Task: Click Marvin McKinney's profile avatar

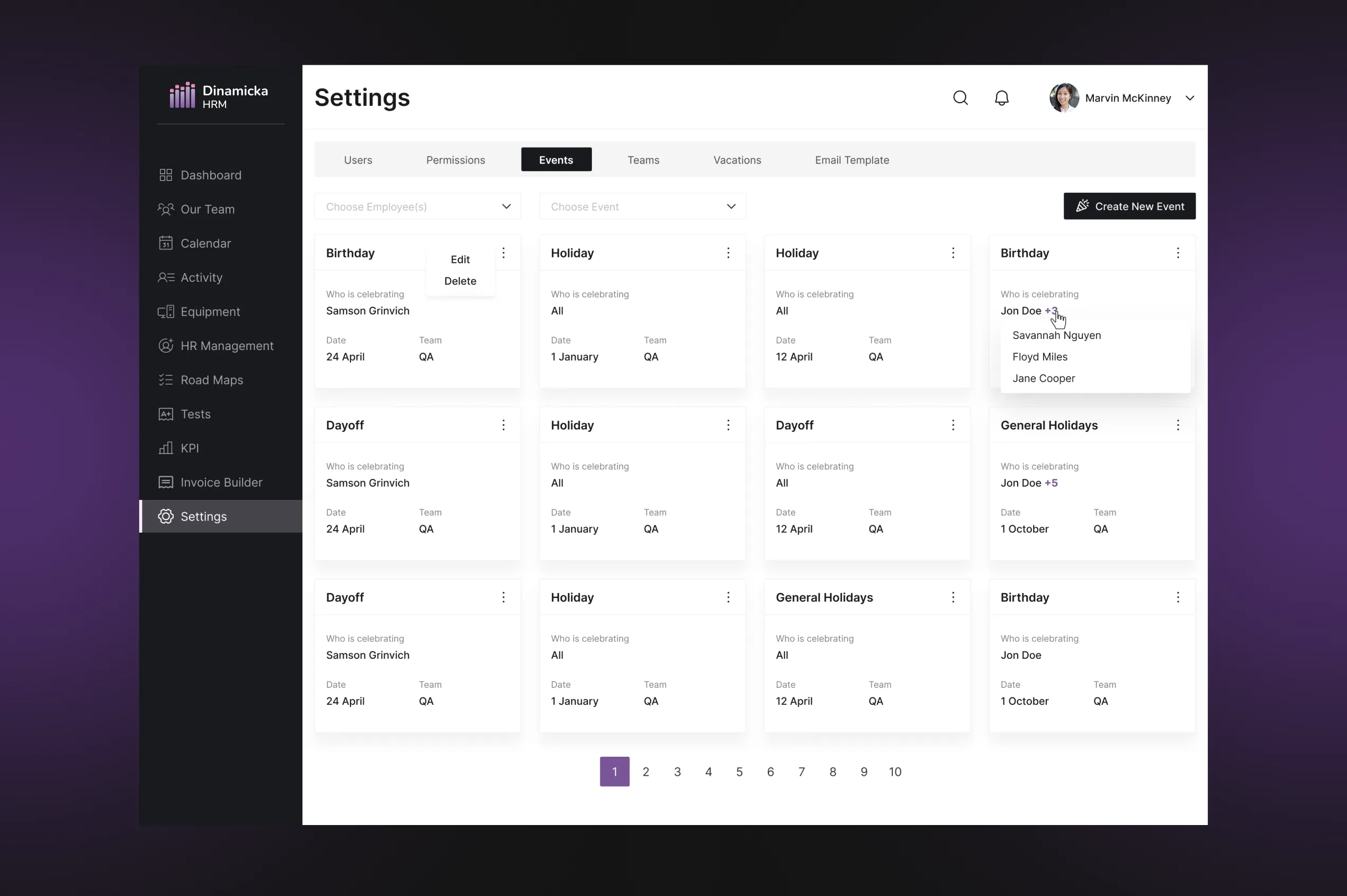Action: pyautogui.click(x=1064, y=98)
